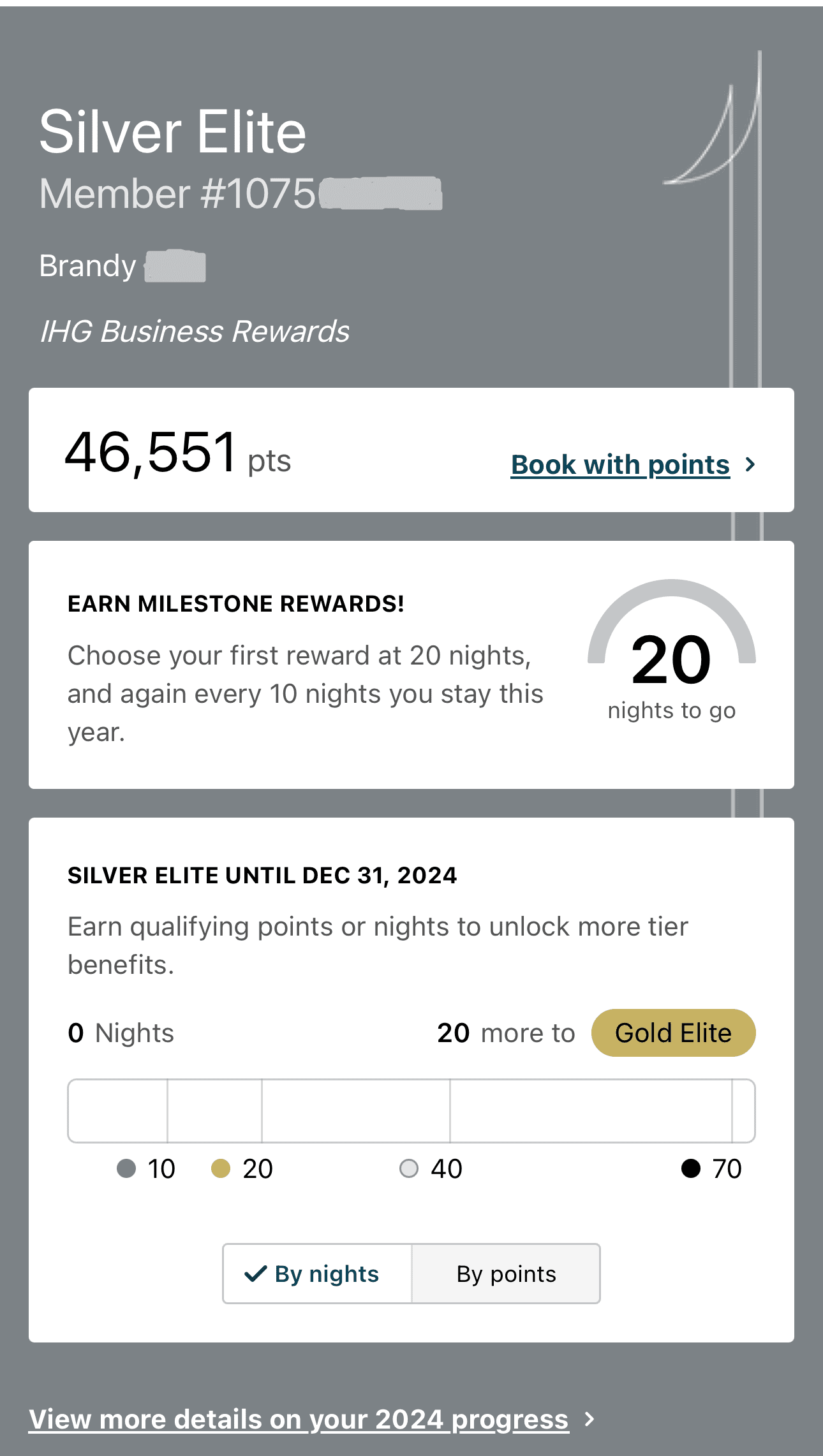Tap the Gold Elite tier badge
Screen dimensions: 823x1456
[673, 1033]
